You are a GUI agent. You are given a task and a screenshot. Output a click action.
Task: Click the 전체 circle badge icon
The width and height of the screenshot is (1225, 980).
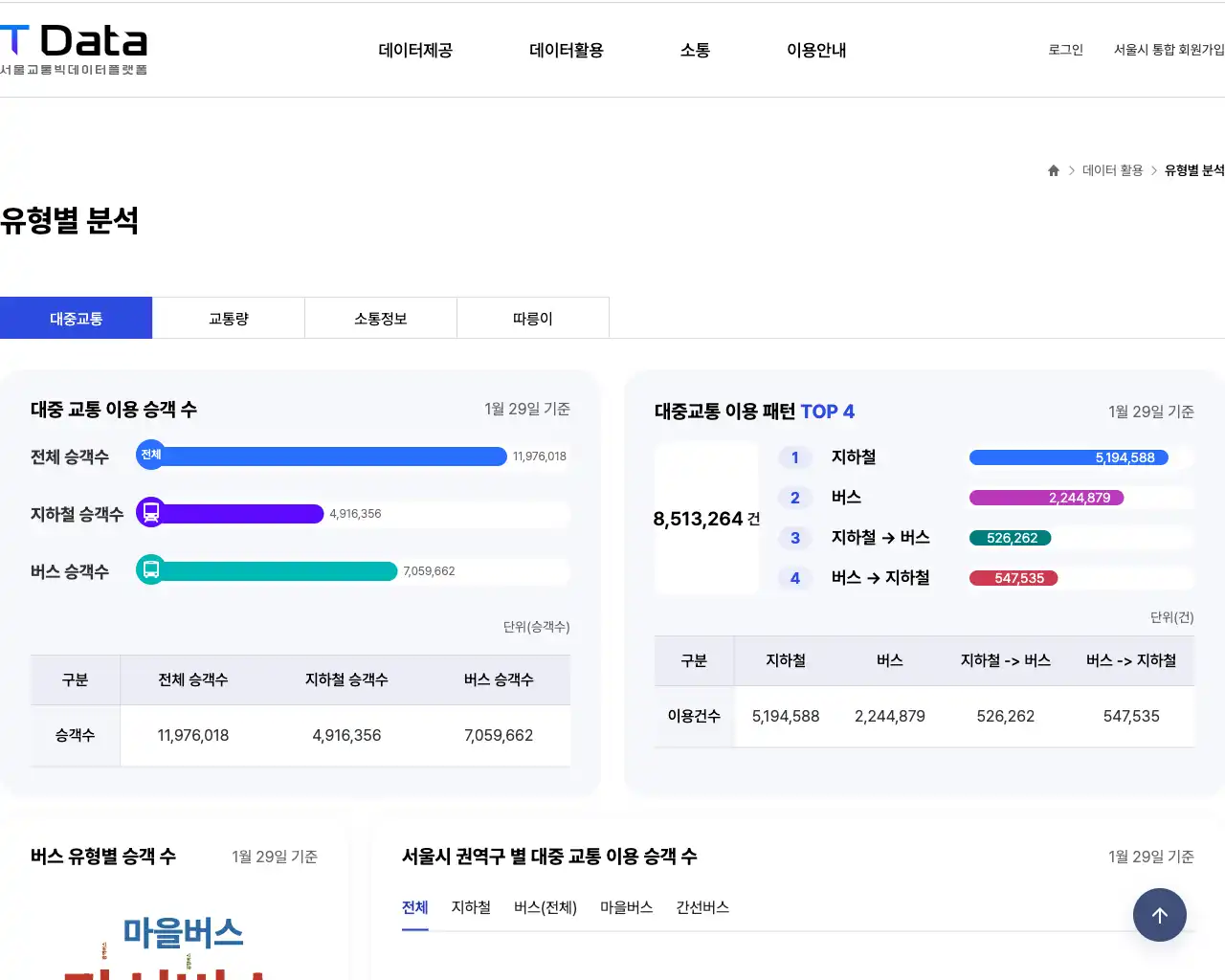150,456
